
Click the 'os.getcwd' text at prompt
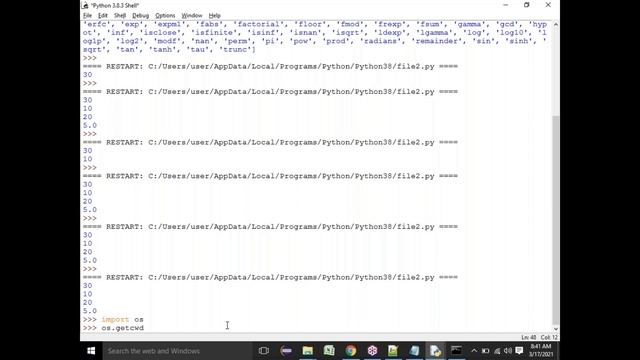[x=122, y=328]
